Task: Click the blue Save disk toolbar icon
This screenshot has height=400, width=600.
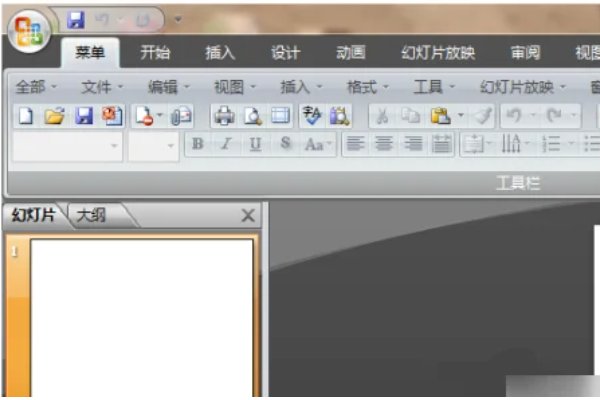Action: coord(84,116)
